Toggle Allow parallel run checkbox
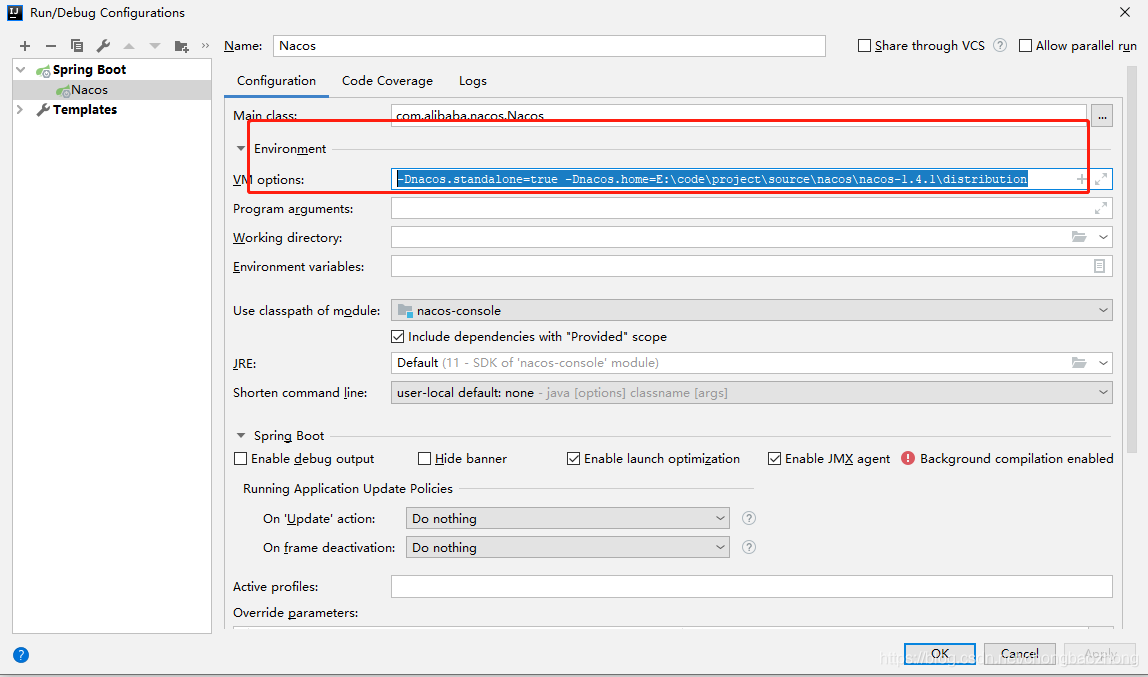The width and height of the screenshot is (1148, 677). coord(1025,45)
